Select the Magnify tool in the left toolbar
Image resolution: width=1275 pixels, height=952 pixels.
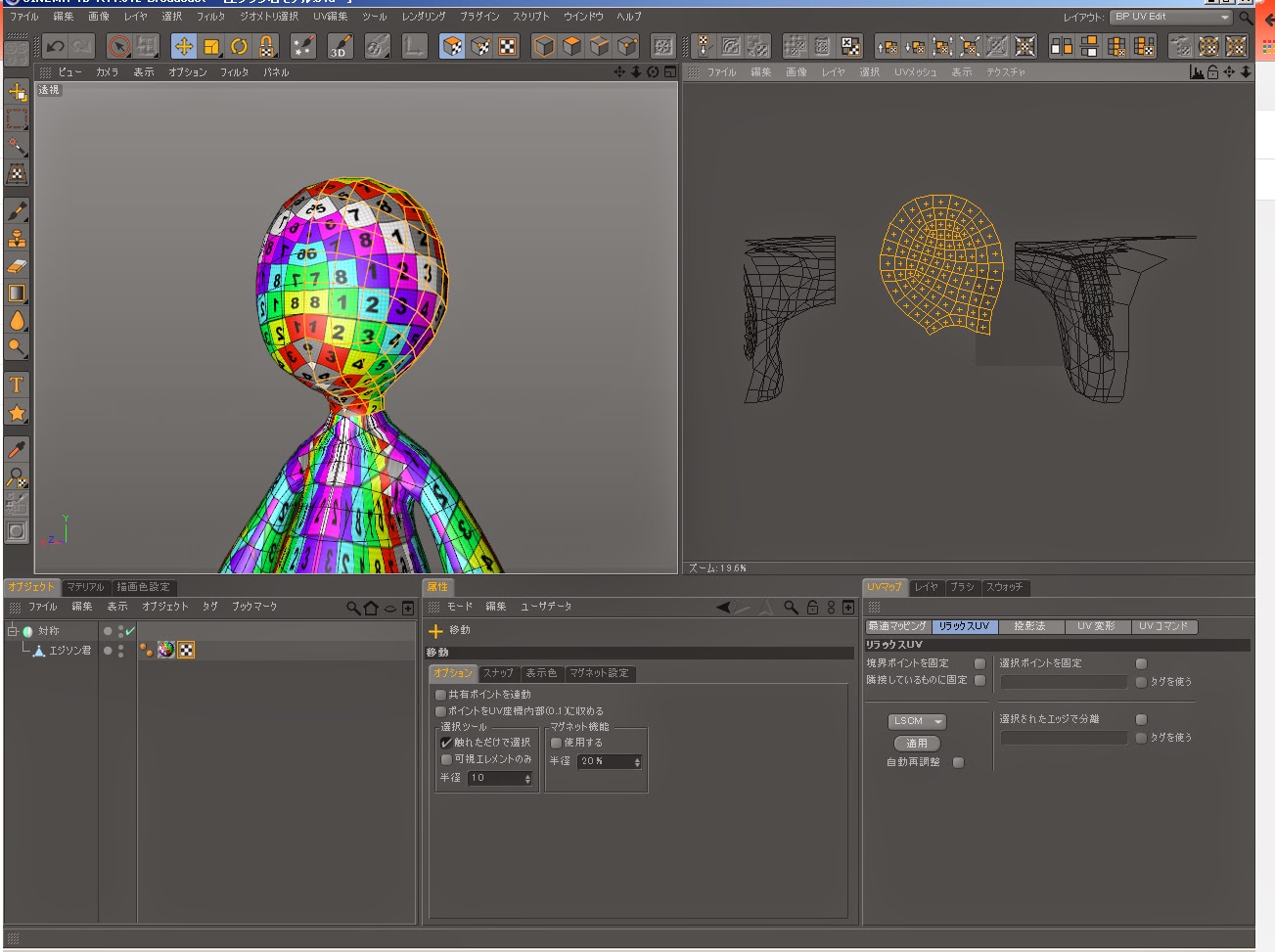(17, 347)
